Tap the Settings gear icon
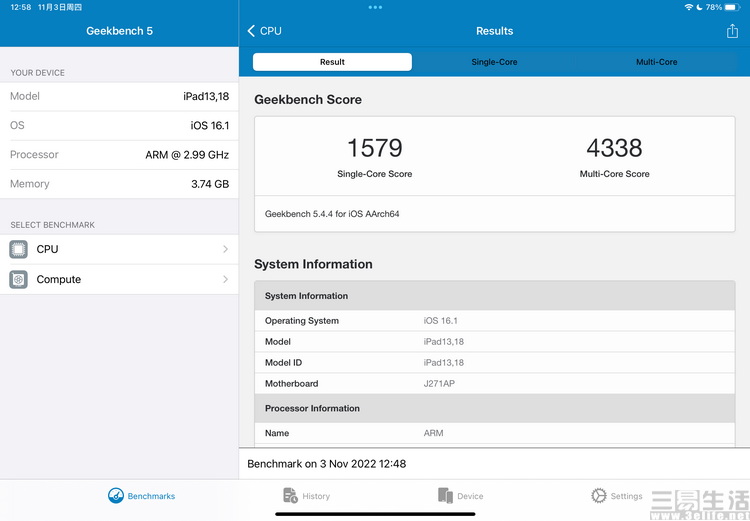Image resolution: width=750 pixels, height=521 pixels. point(599,496)
